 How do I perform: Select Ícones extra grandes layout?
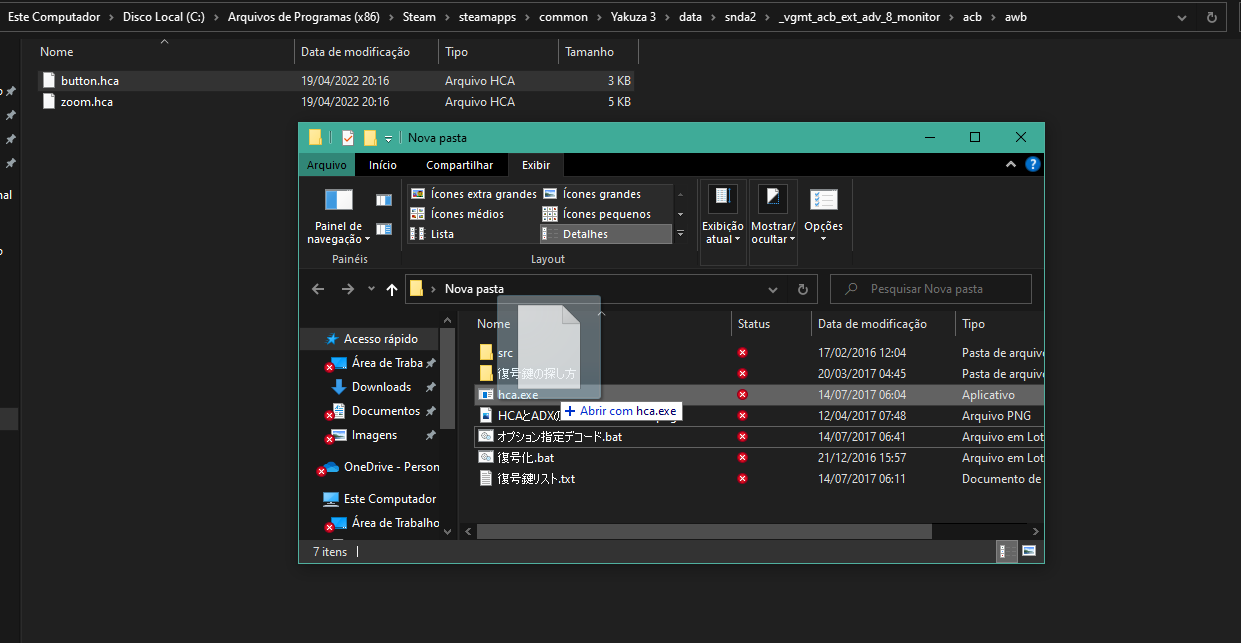[x=472, y=194]
